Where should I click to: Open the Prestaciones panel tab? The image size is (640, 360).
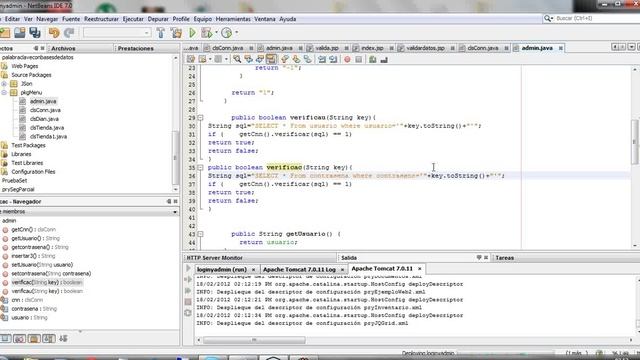136,48
